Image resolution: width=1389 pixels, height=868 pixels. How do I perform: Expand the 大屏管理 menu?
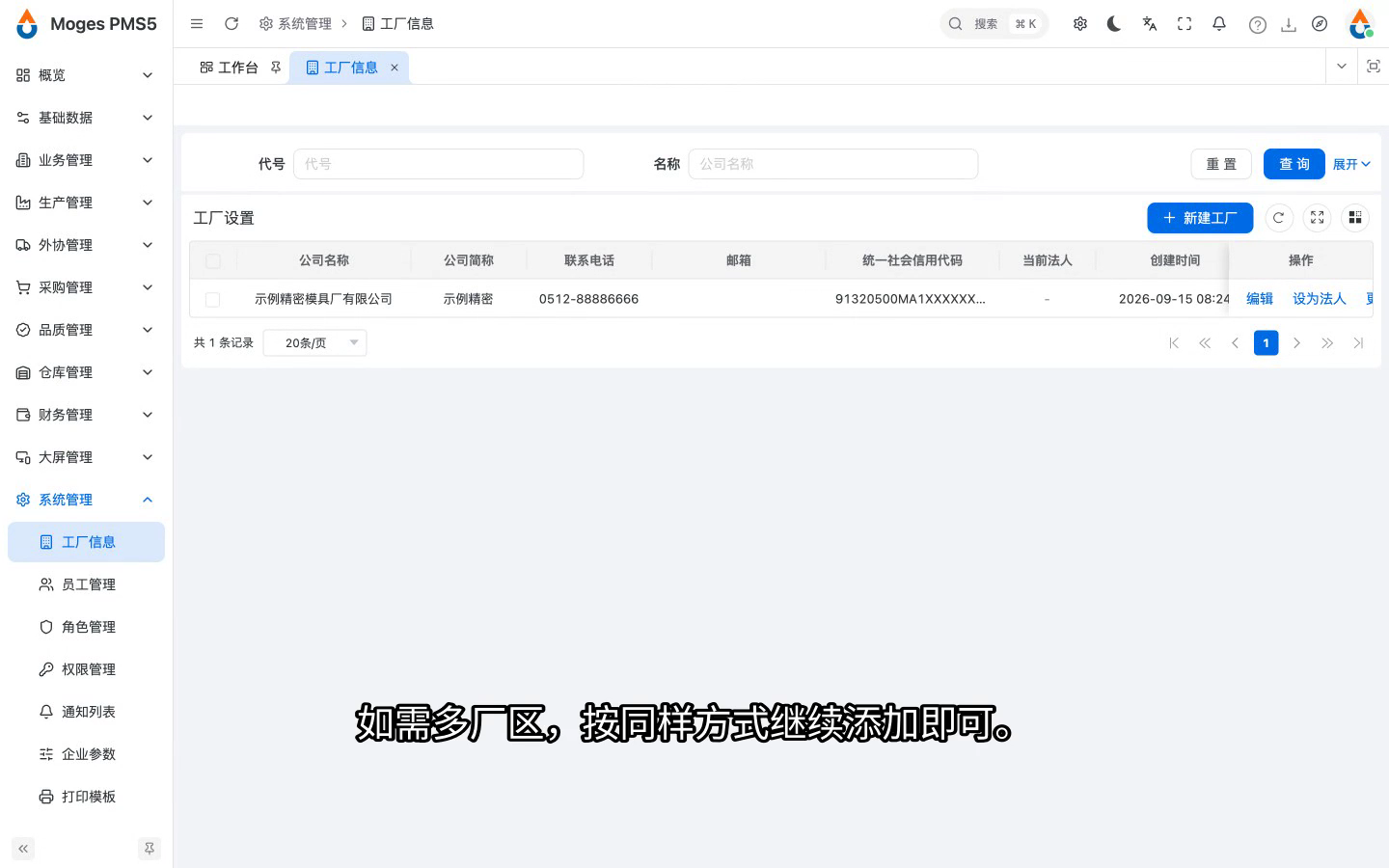pyautogui.click(x=86, y=457)
